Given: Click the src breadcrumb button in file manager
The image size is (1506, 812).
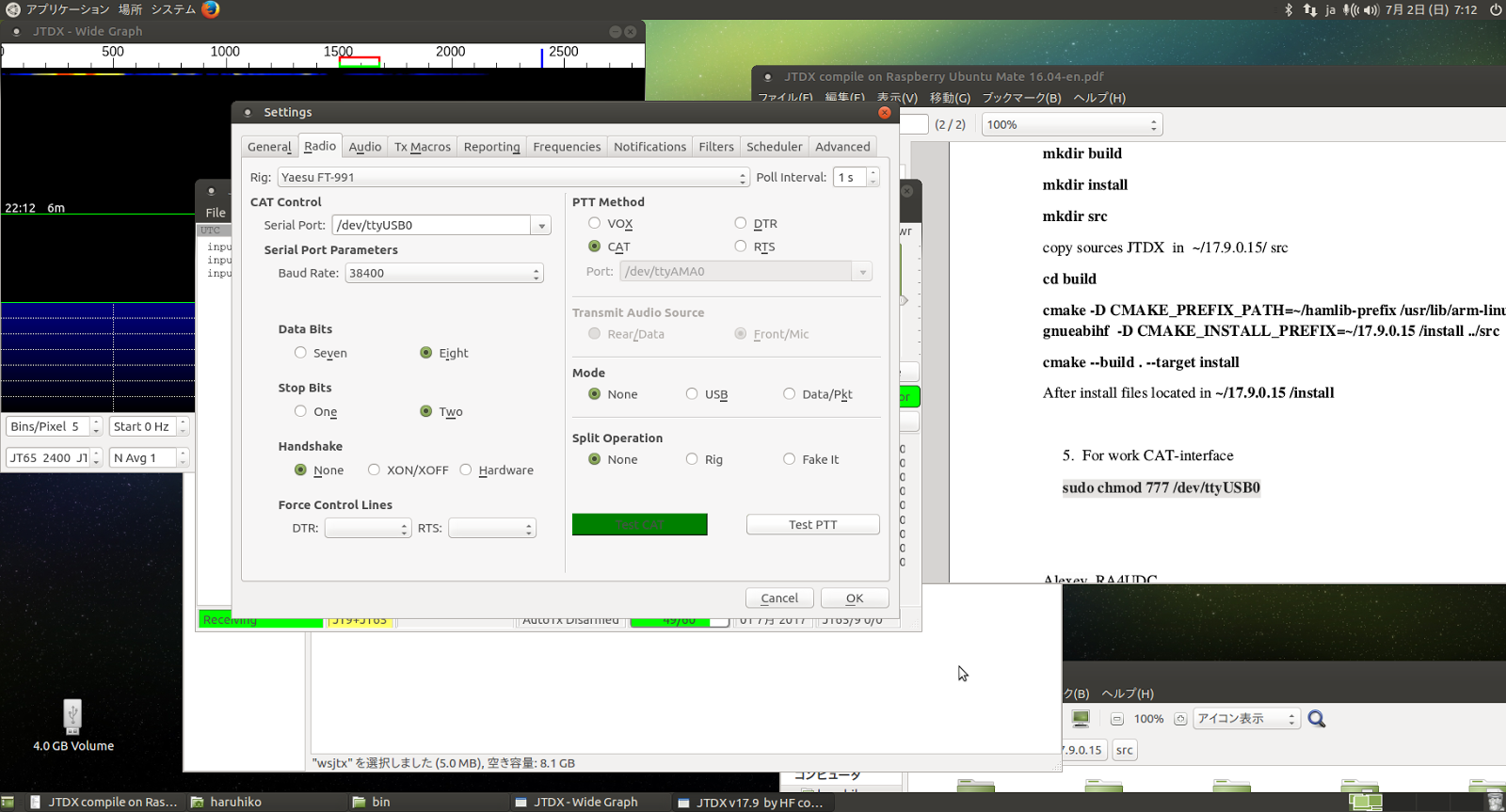Looking at the screenshot, I should pyautogui.click(x=1125, y=750).
